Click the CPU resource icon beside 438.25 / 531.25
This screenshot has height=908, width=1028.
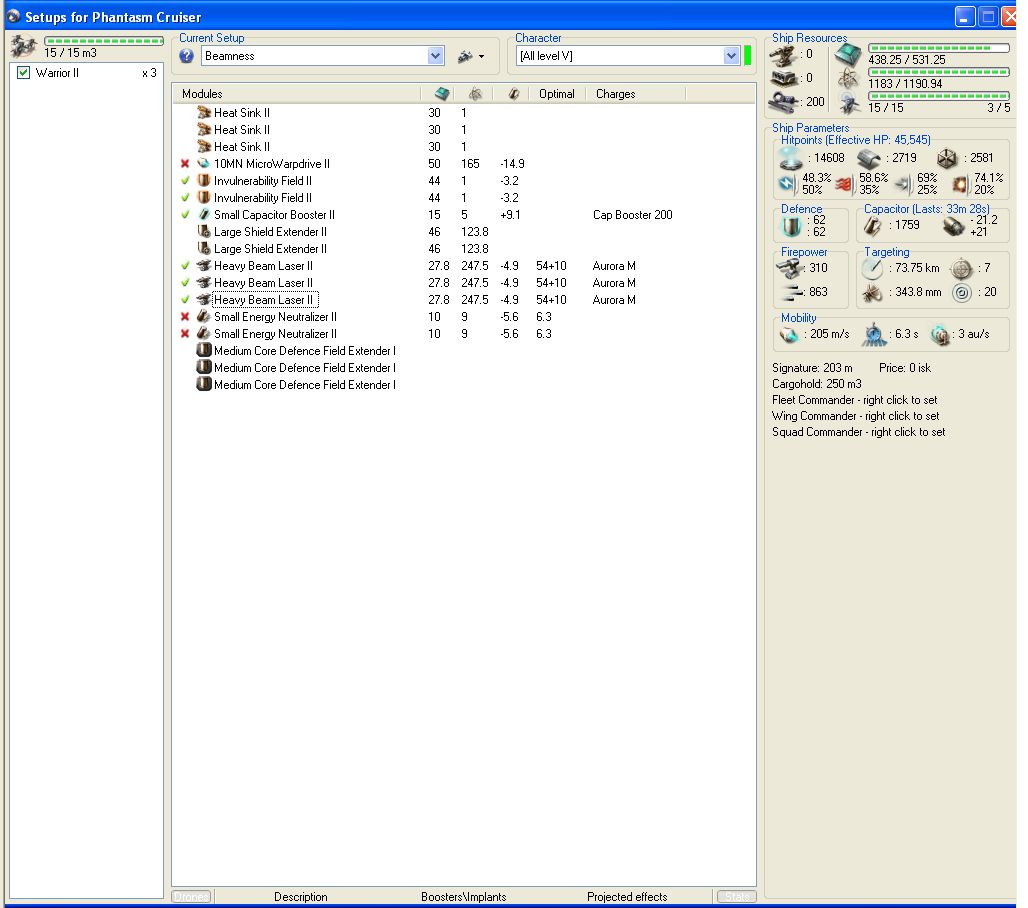[x=848, y=55]
